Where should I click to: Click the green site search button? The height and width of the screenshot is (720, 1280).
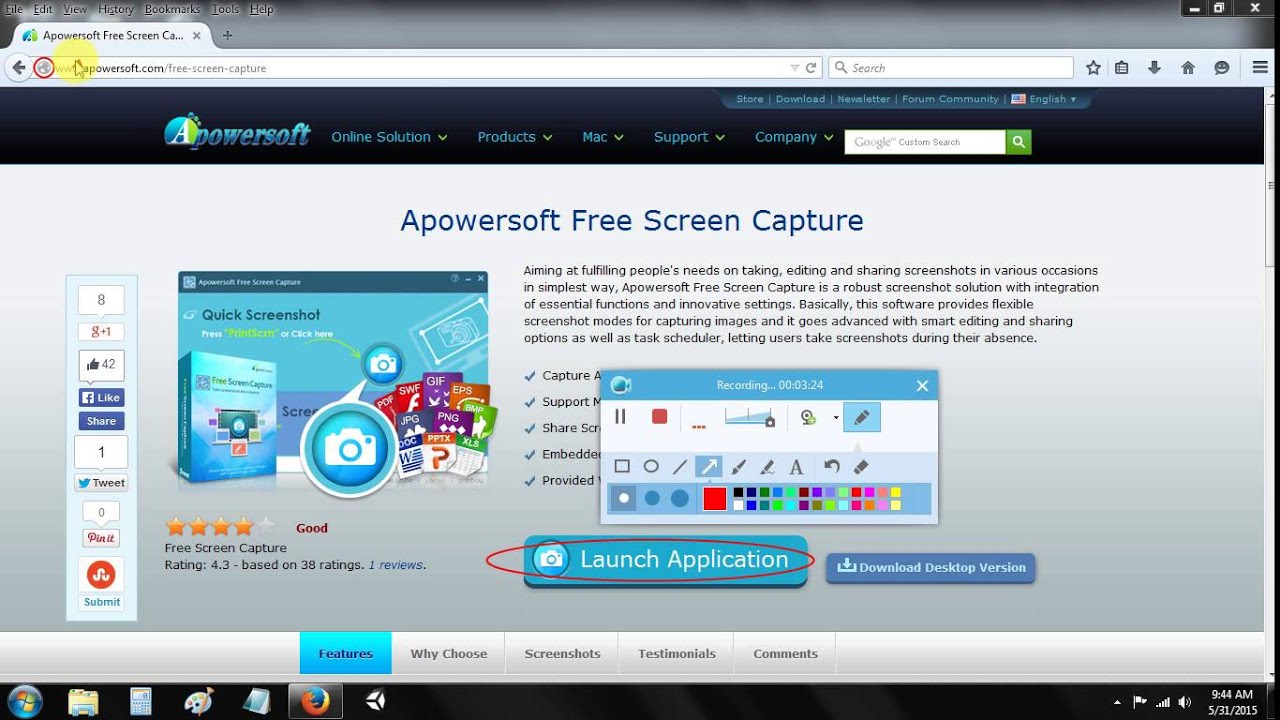click(x=1018, y=142)
